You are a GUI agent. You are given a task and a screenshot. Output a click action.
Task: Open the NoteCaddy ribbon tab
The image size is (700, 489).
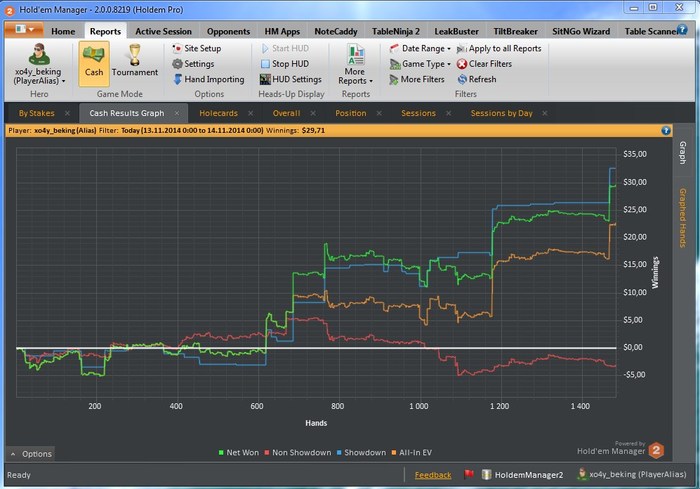(336, 31)
